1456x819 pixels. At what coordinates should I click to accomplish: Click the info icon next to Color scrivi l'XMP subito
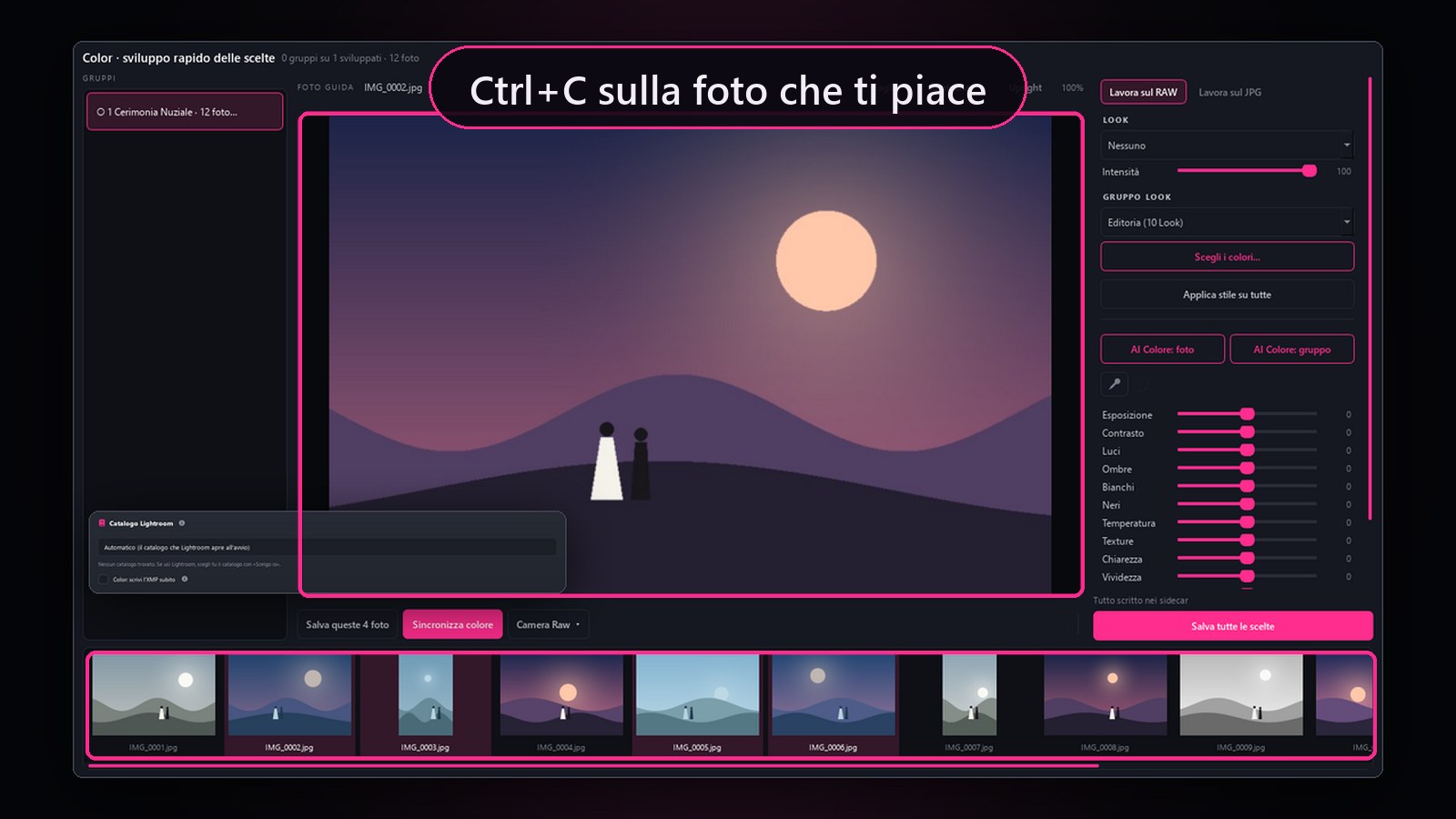(185, 579)
